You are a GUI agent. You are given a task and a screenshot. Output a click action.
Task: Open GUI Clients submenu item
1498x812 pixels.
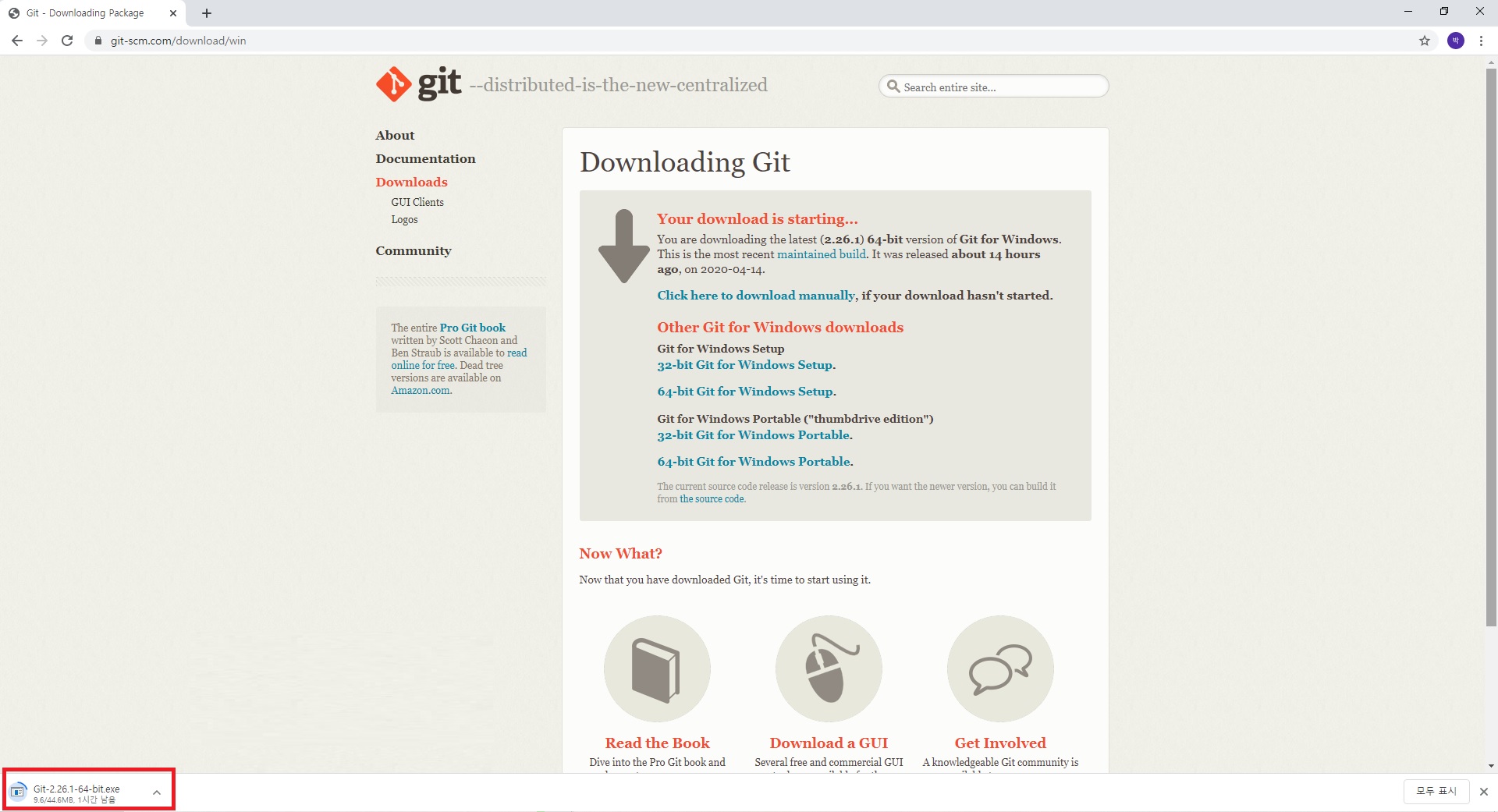tap(417, 202)
